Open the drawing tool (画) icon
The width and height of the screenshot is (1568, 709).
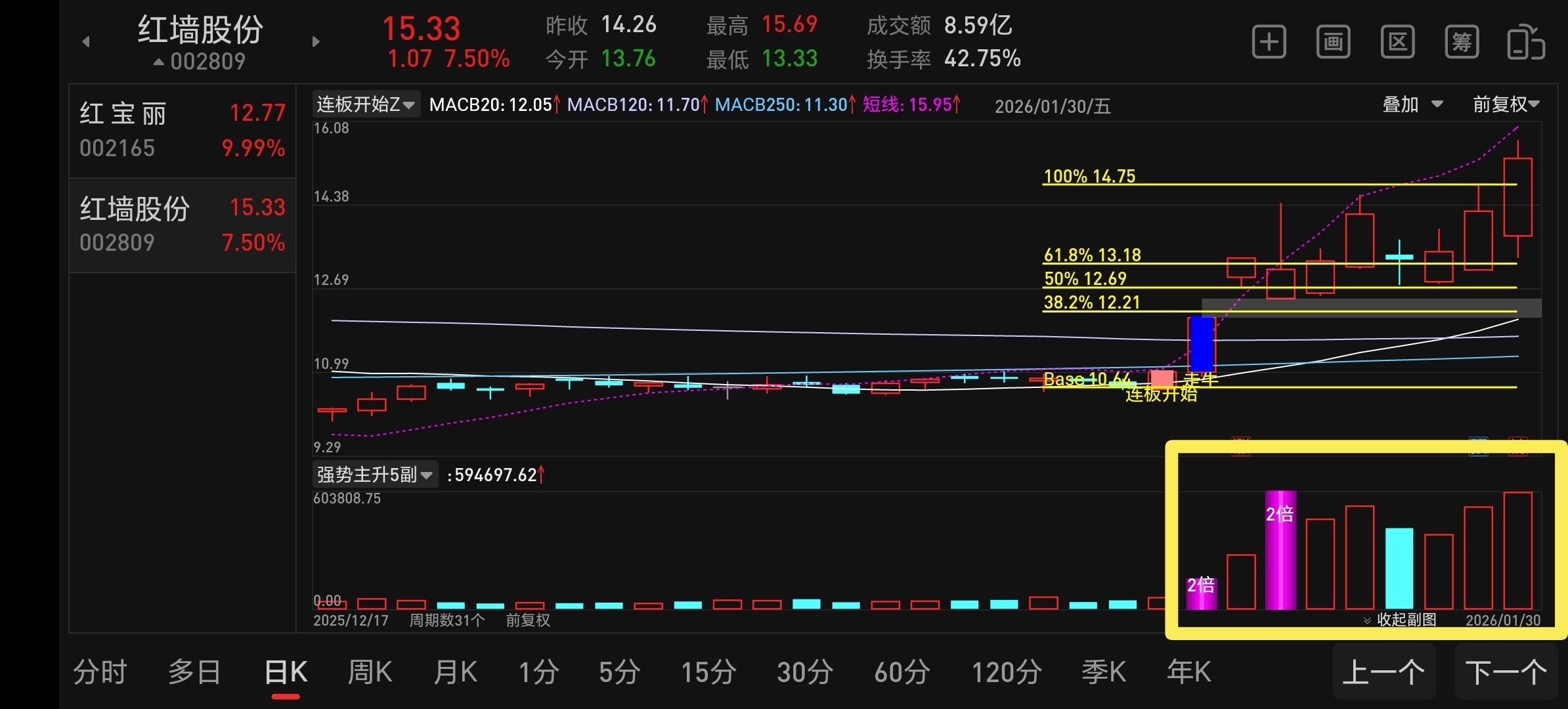[x=1333, y=43]
